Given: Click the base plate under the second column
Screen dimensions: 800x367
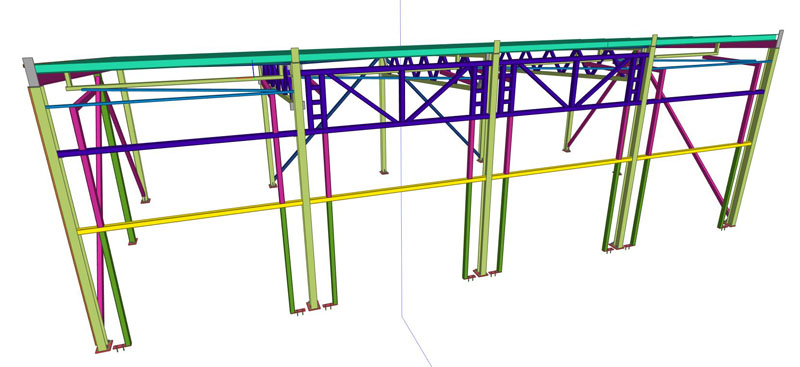Looking at the screenshot, I should coord(313,307).
